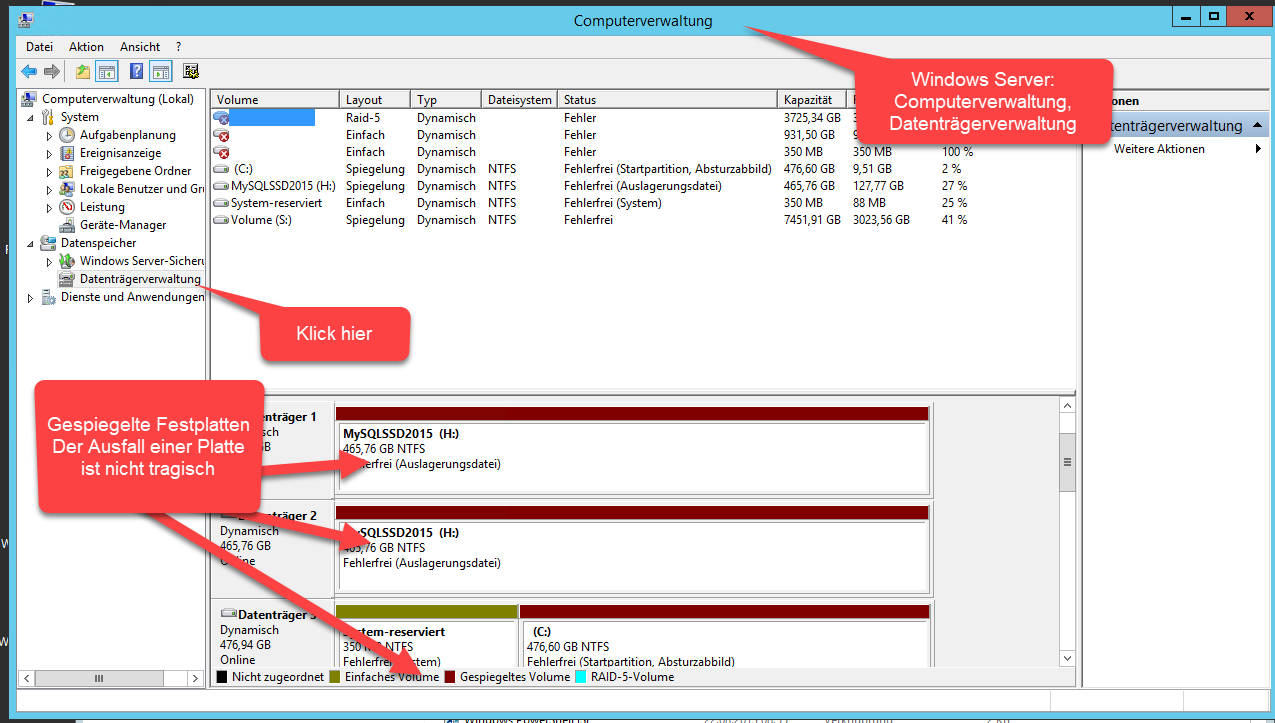Select the Datenträgerverwaltung tree icon
1275x723 pixels.
tap(67, 279)
